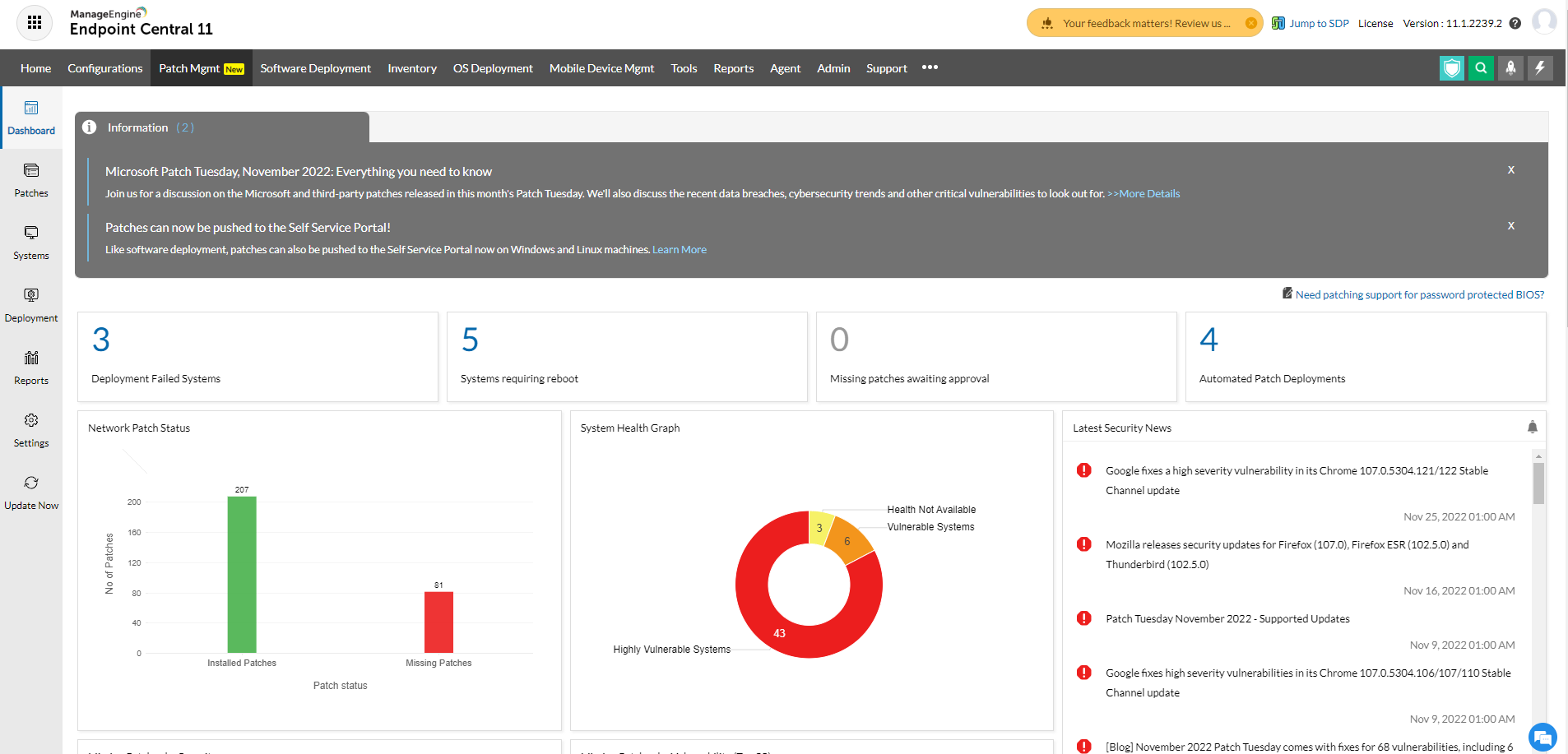Click the green shield icon in navbar
This screenshot has width=1568, height=754.
pyautogui.click(x=1452, y=68)
